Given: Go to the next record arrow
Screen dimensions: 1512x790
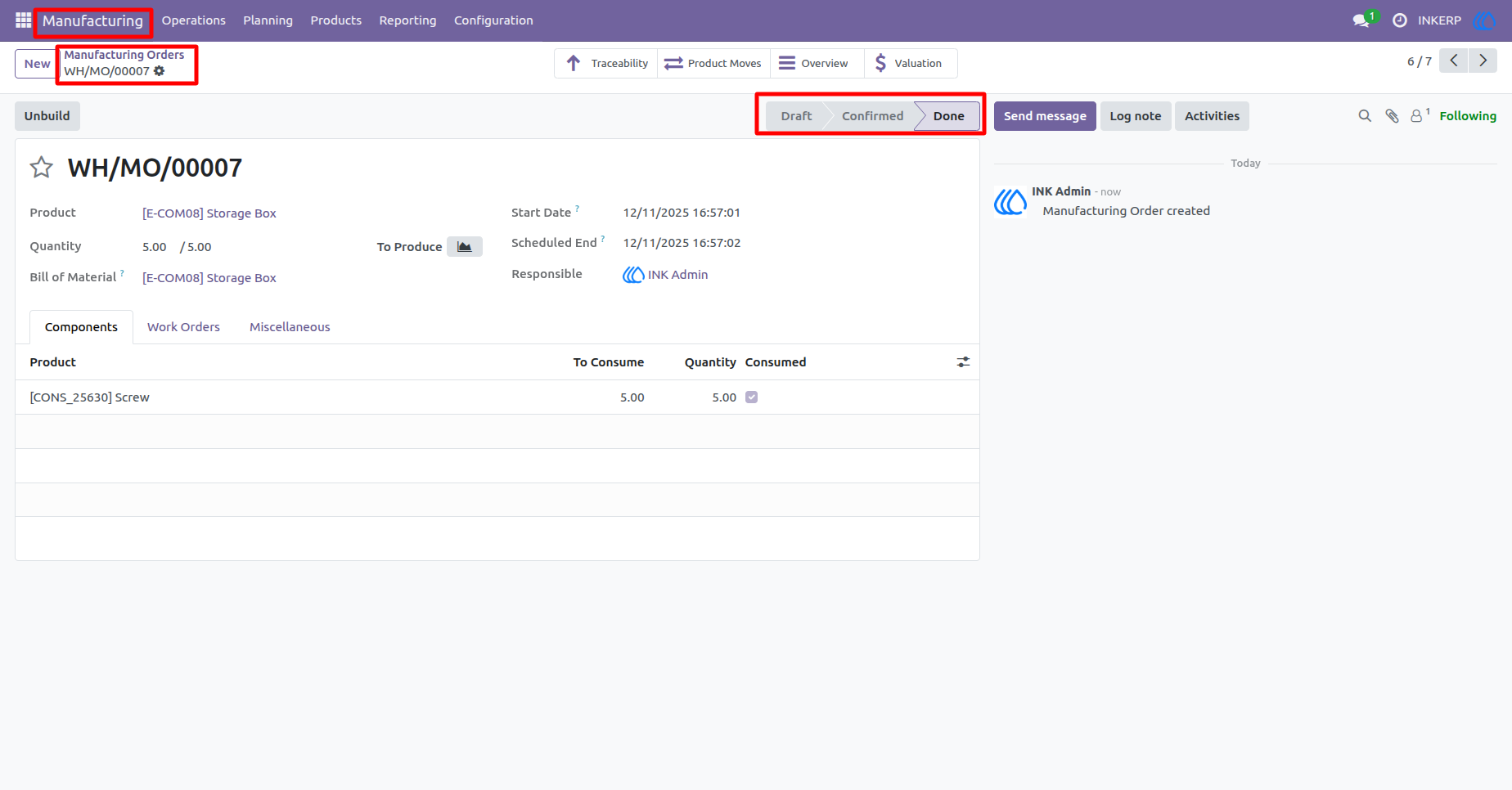Looking at the screenshot, I should [1483, 61].
